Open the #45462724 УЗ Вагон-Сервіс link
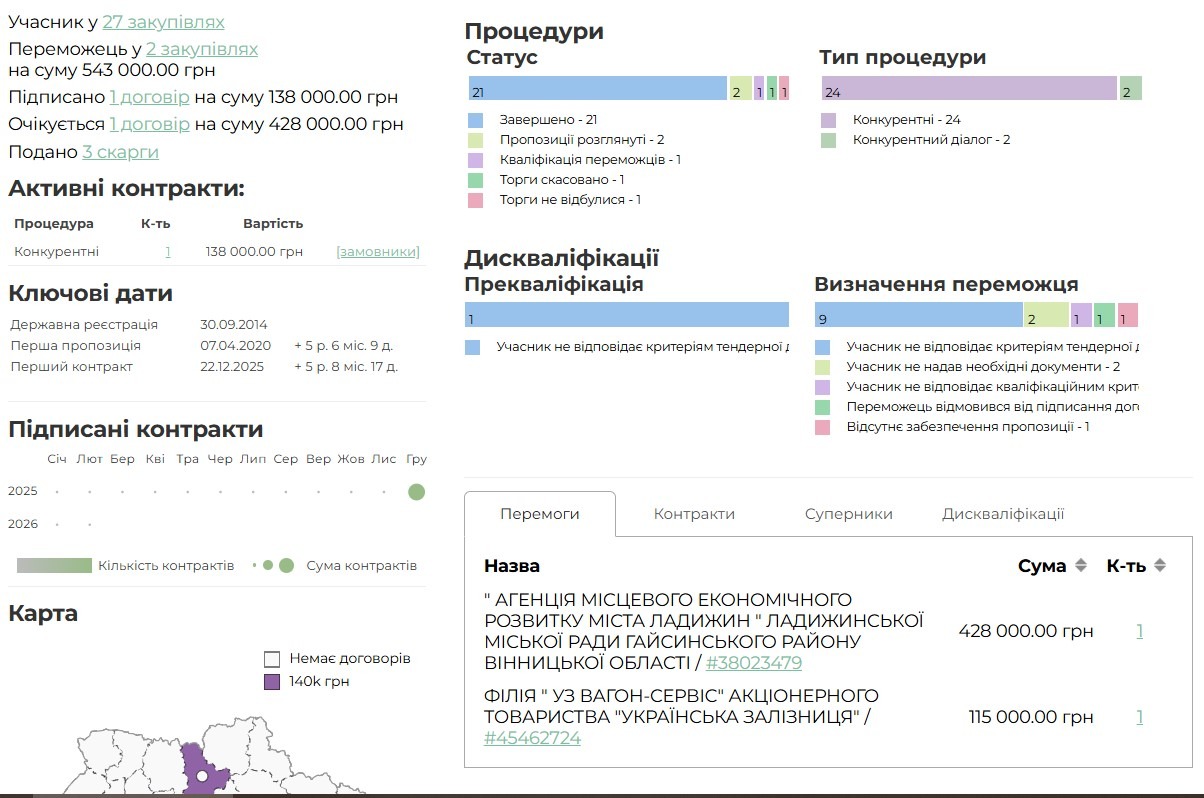Viewport: 1204px width, 798px height. [x=531, y=739]
